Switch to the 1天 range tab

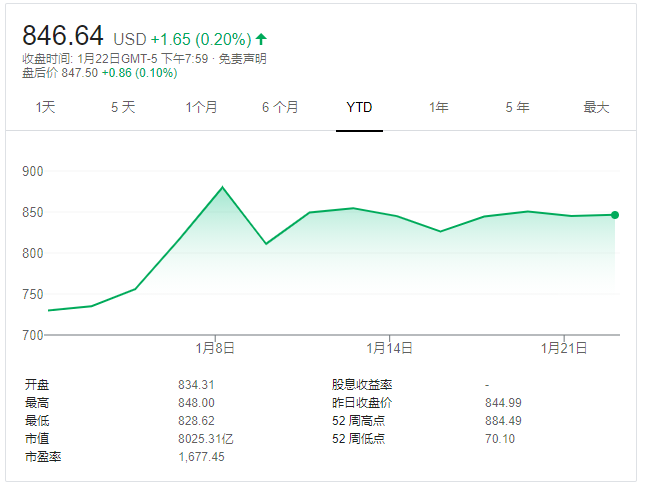(46, 107)
